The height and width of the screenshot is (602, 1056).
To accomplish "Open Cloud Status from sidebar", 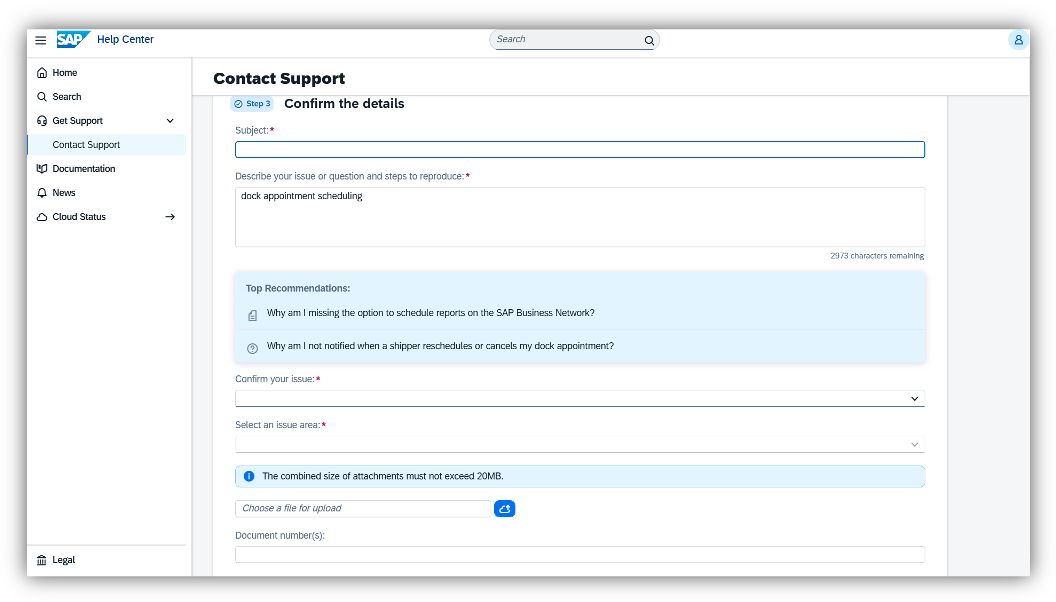I will 79,217.
